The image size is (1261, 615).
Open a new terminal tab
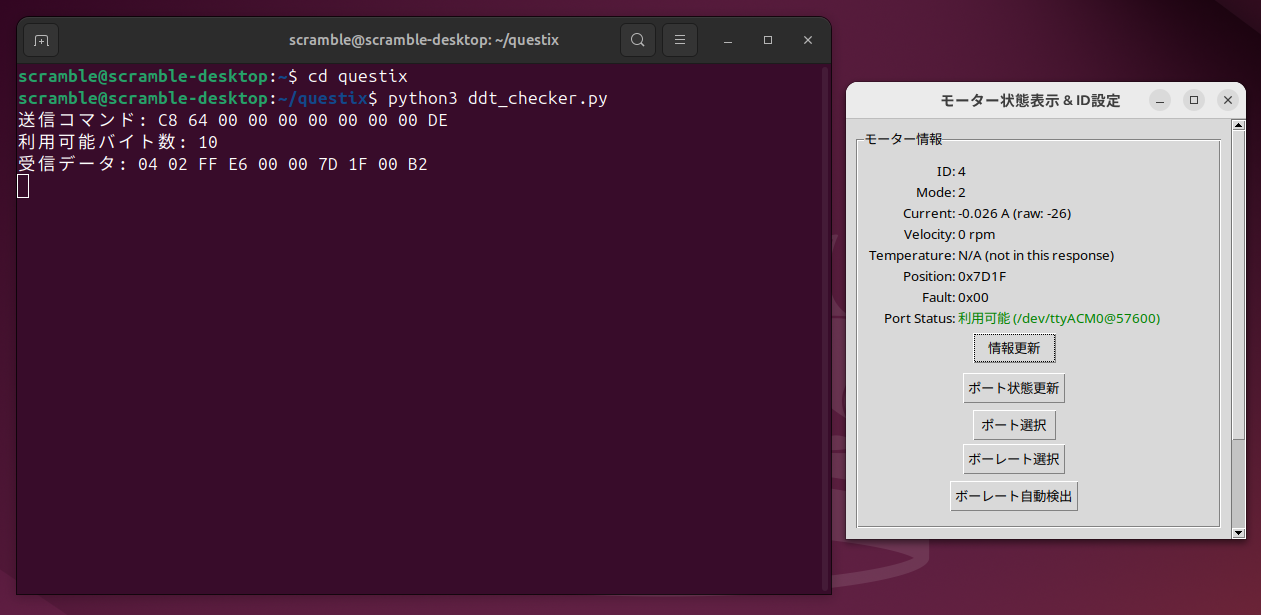41,40
